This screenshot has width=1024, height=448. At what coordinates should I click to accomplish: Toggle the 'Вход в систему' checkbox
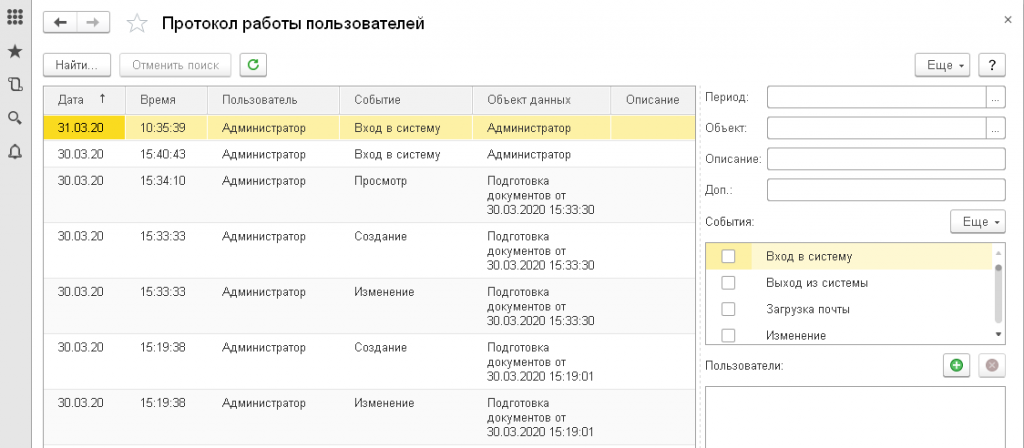tap(728, 257)
